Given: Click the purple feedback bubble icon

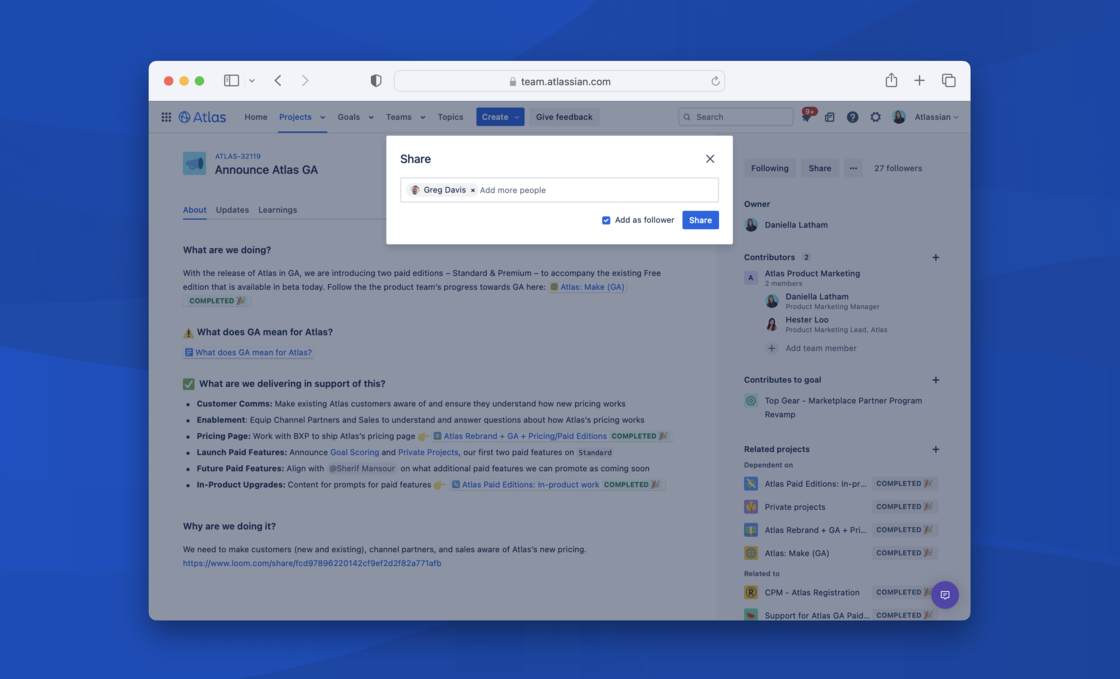Looking at the screenshot, I should 945,594.
